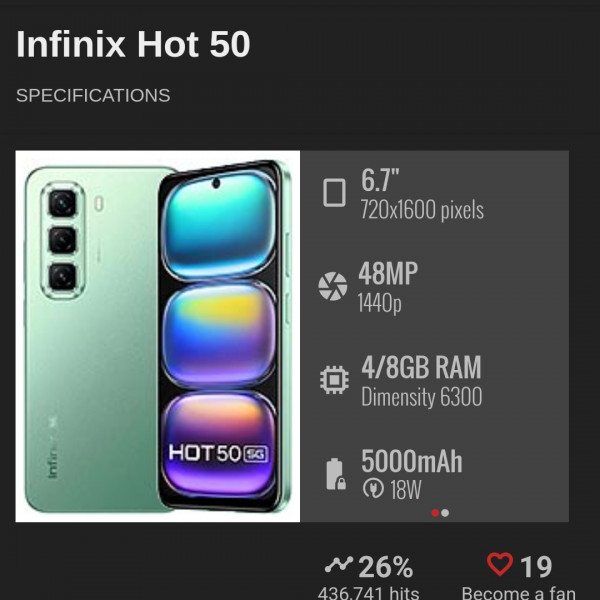Click the chipset processor icon
Viewport: 600px width, 600px height.
[x=334, y=380]
